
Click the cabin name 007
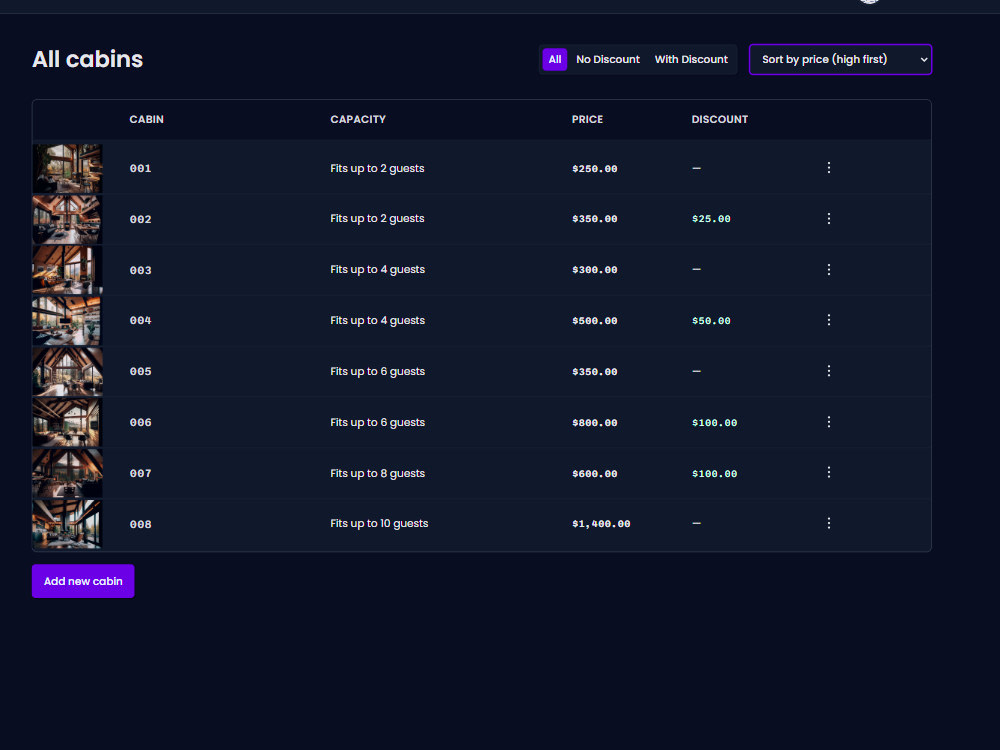(x=140, y=473)
